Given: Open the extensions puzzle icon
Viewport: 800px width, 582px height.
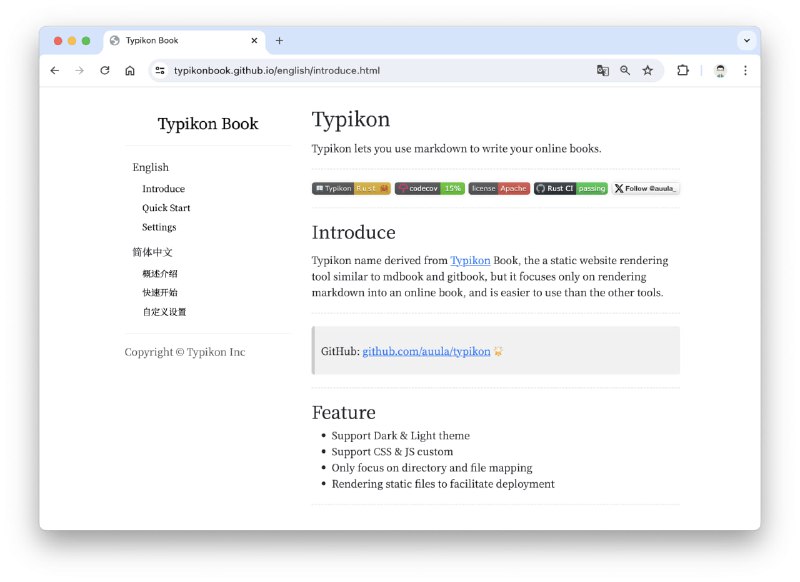Looking at the screenshot, I should click(x=683, y=71).
